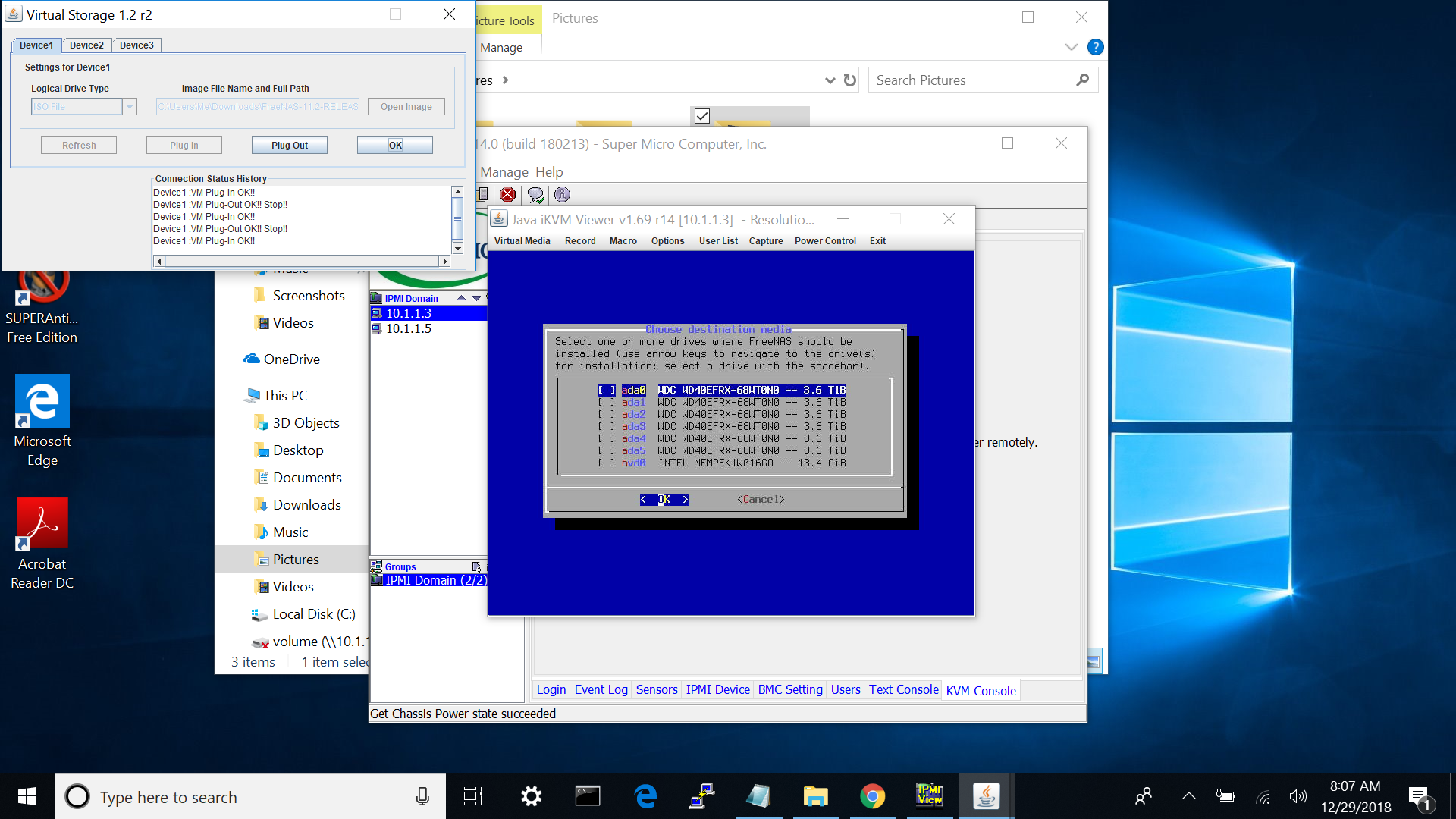
Task: Toggle the nvd0 INTEL drive checkbox
Action: tap(606, 463)
